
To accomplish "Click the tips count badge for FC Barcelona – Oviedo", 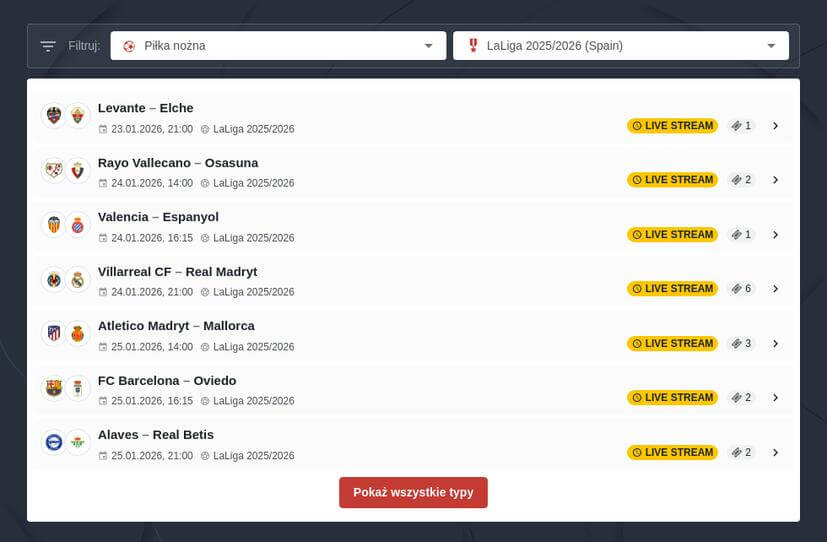I will point(741,398).
